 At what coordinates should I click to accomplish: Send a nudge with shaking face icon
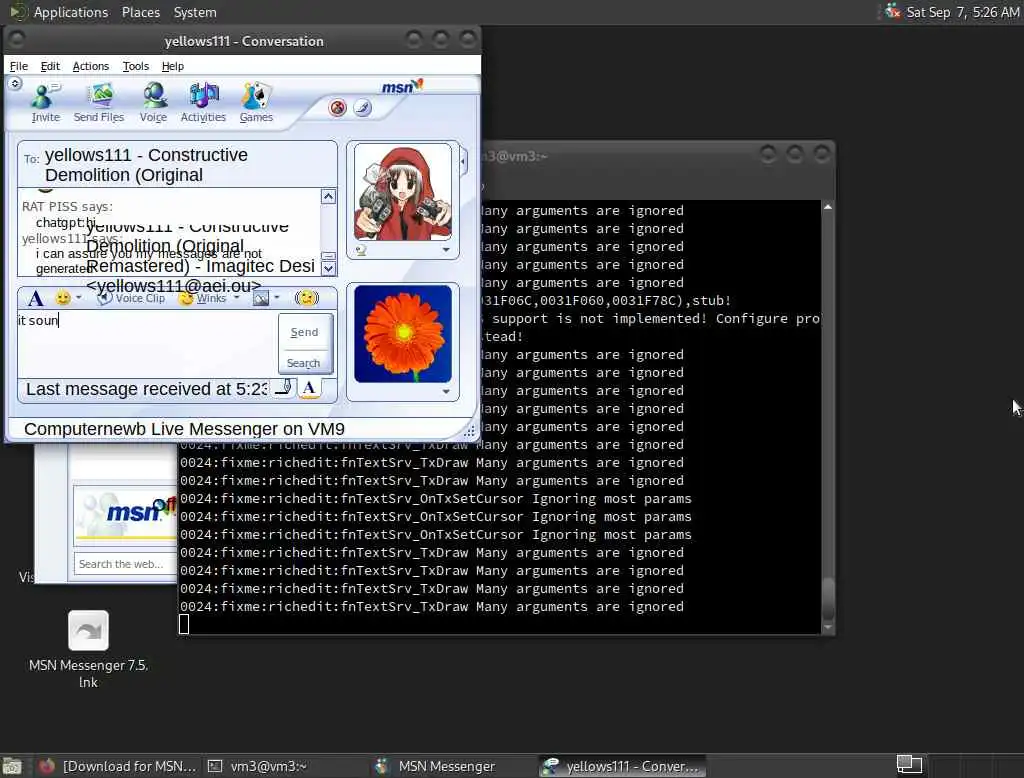(x=306, y=298)
